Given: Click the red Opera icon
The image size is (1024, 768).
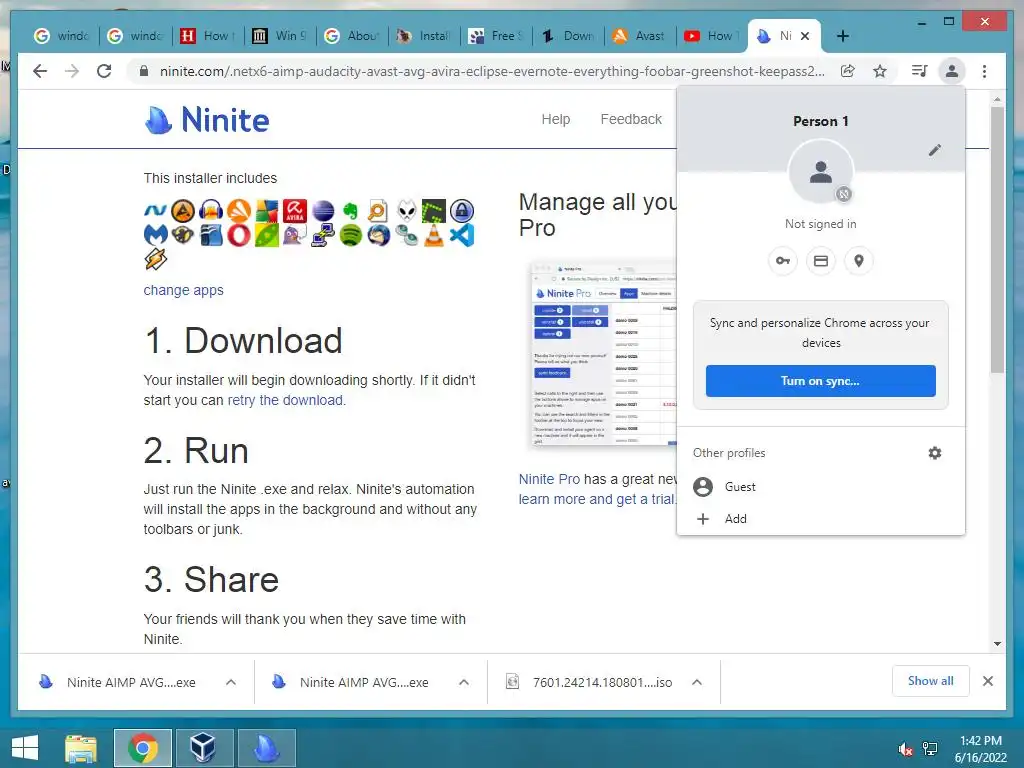Looking at the screenshot, I should click(239, 235).
